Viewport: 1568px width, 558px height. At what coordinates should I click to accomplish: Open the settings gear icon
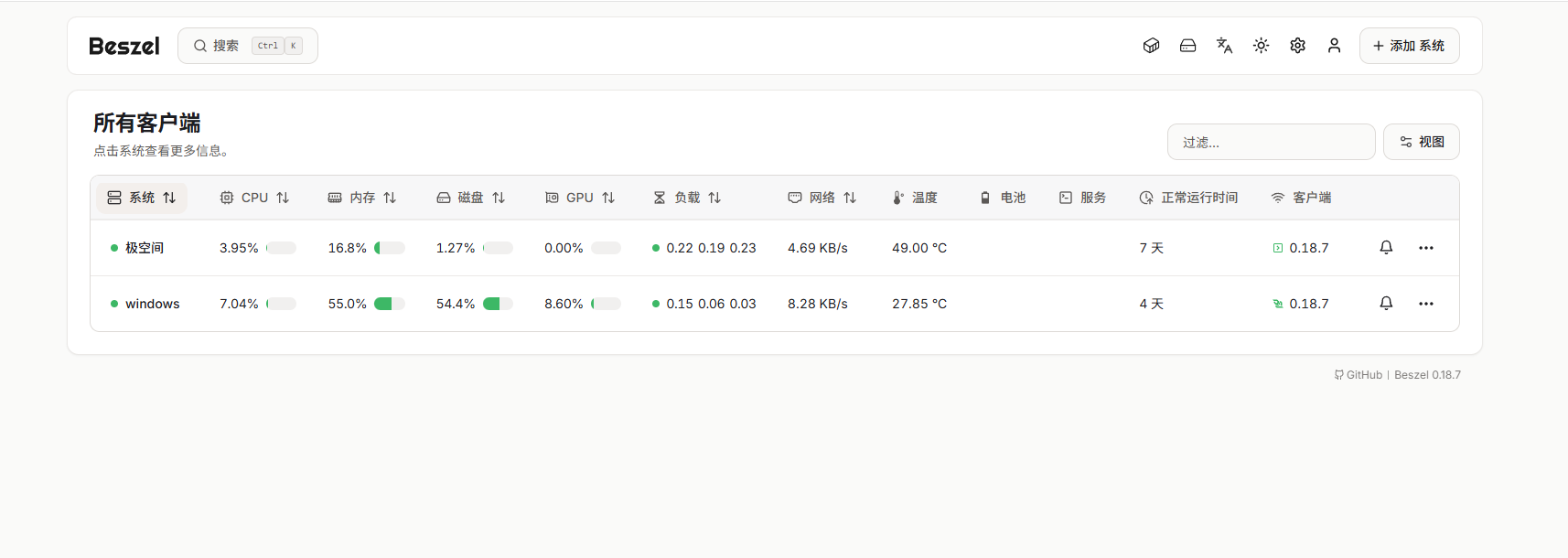[1297, 46]
